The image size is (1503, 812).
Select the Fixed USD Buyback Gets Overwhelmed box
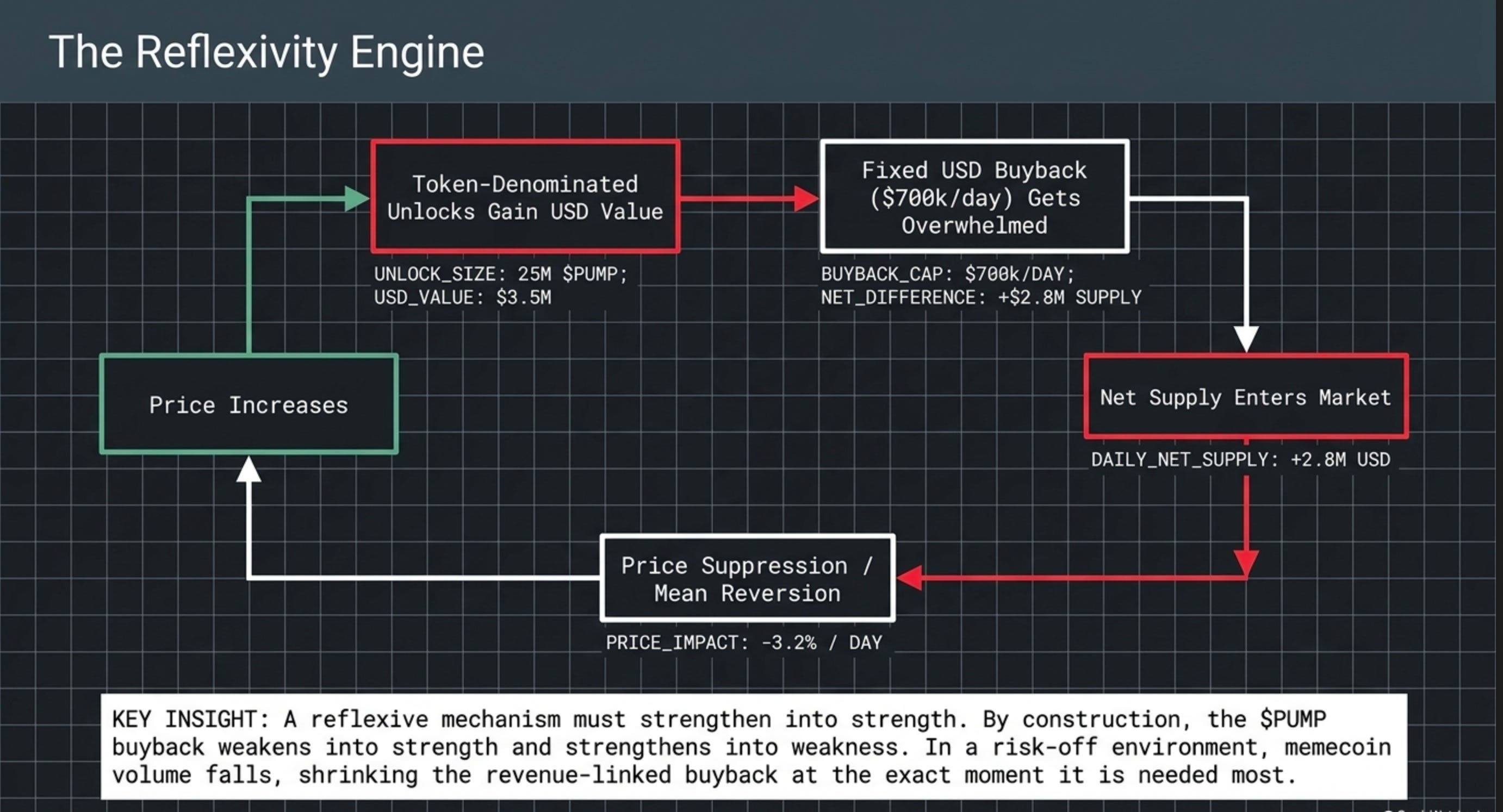pos(974,197)
